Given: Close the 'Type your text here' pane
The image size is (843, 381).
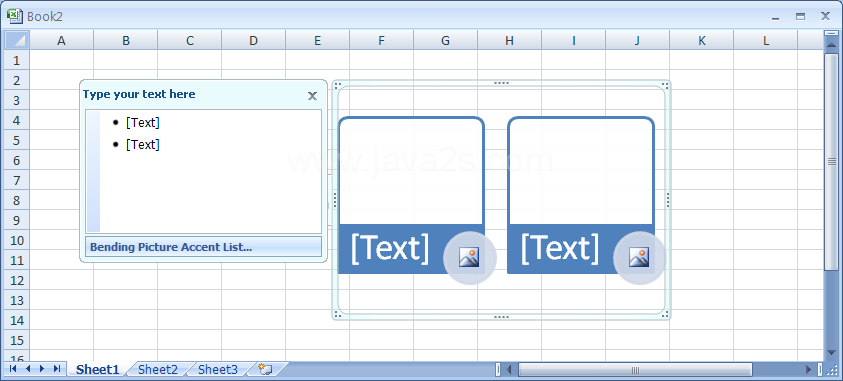Looking at the screenshot, I should (312, 96).
